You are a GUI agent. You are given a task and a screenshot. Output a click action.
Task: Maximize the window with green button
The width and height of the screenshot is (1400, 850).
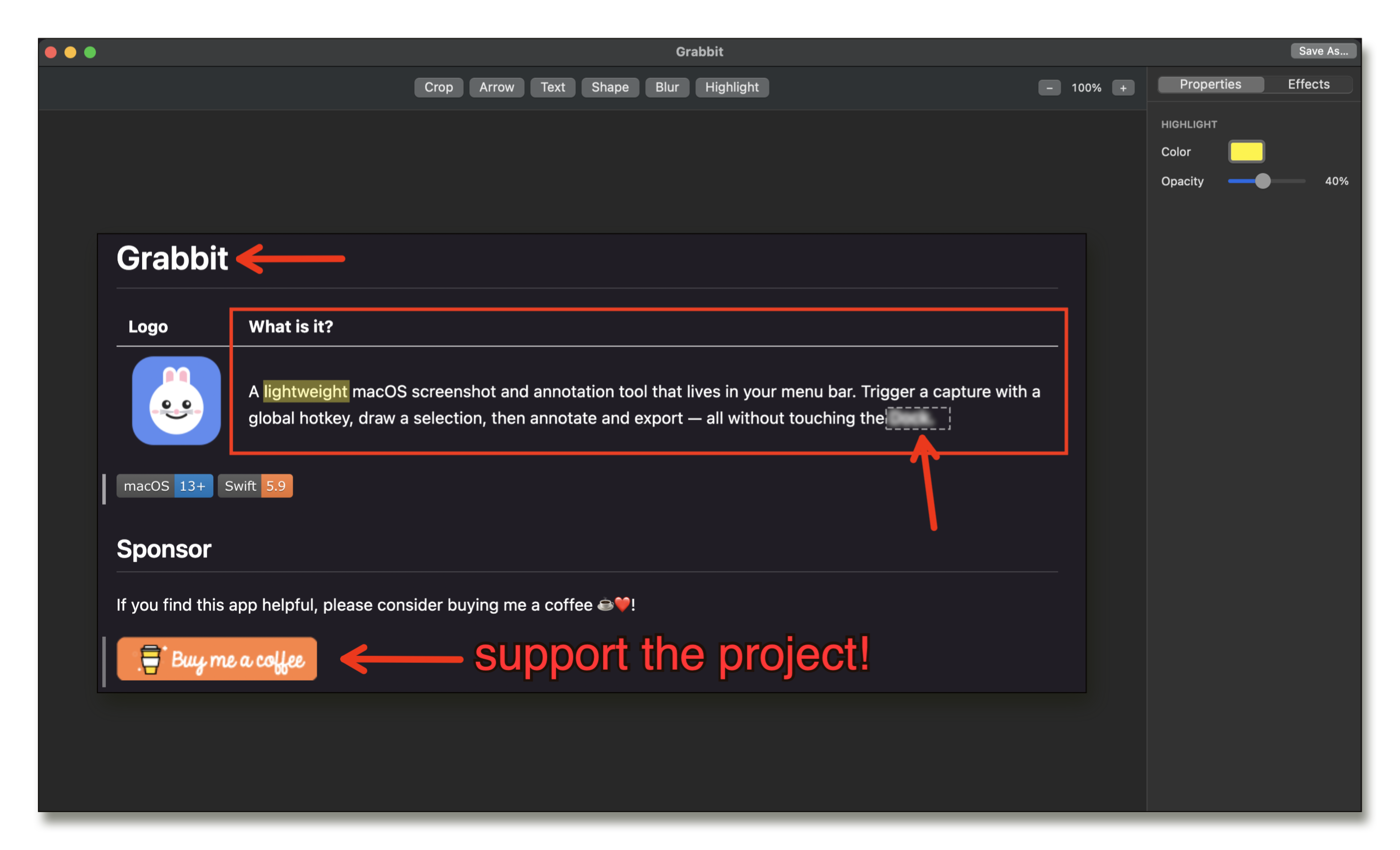tap(90, 52)
